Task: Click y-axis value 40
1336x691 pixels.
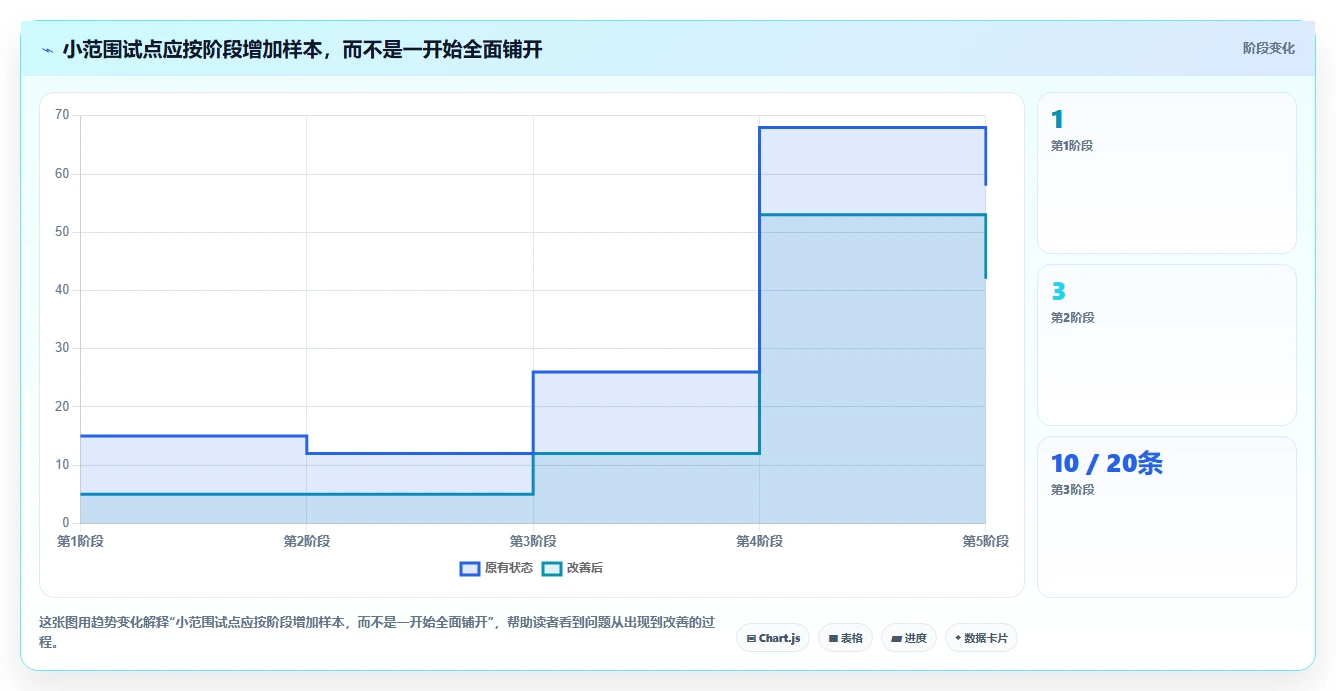Action: pyautogui.click(x=62, y=290)
